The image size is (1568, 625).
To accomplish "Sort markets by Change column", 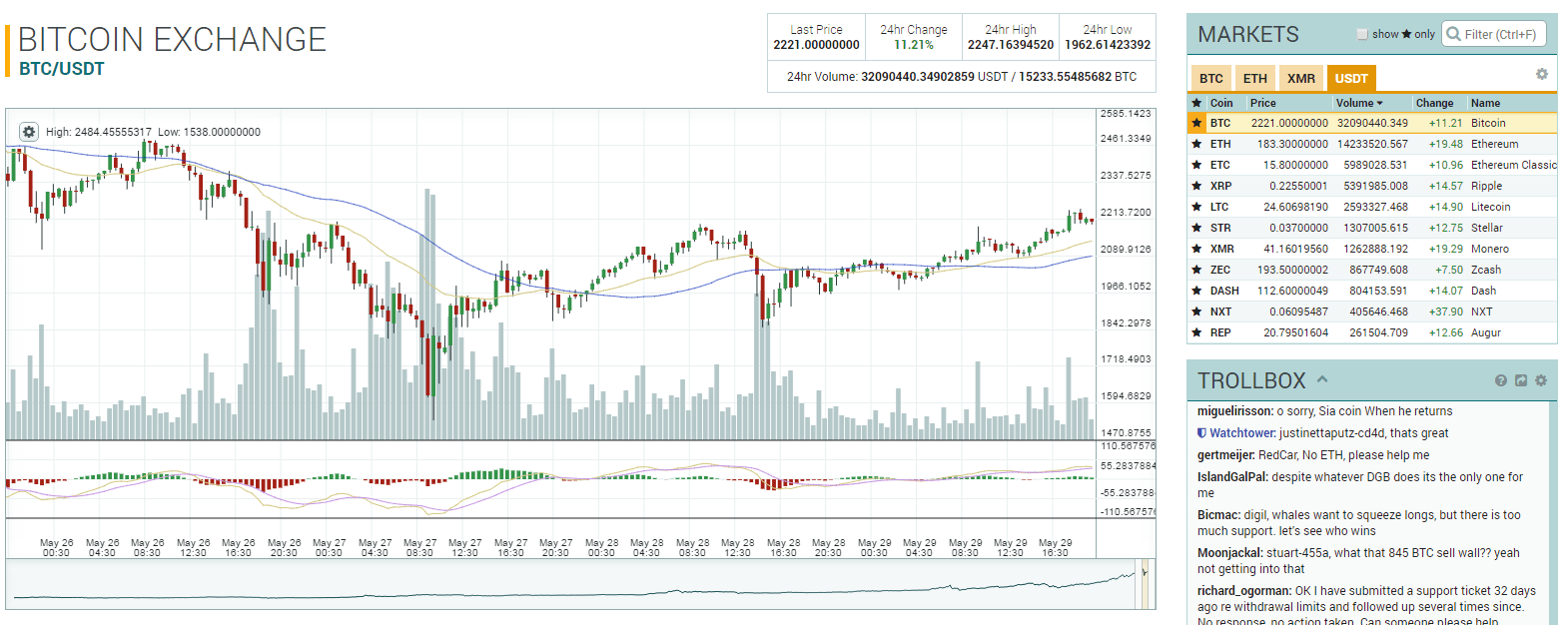I will click(x=1434, y=103).
